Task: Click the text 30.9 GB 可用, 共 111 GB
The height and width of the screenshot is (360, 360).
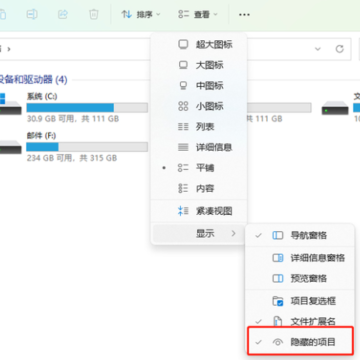Action: [x=73, y=118]
